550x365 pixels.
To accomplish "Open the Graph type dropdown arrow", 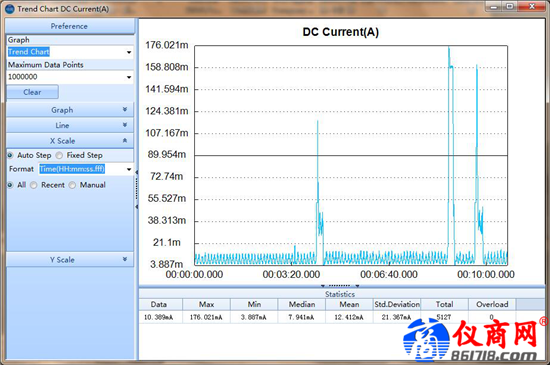I will (129, 52).
